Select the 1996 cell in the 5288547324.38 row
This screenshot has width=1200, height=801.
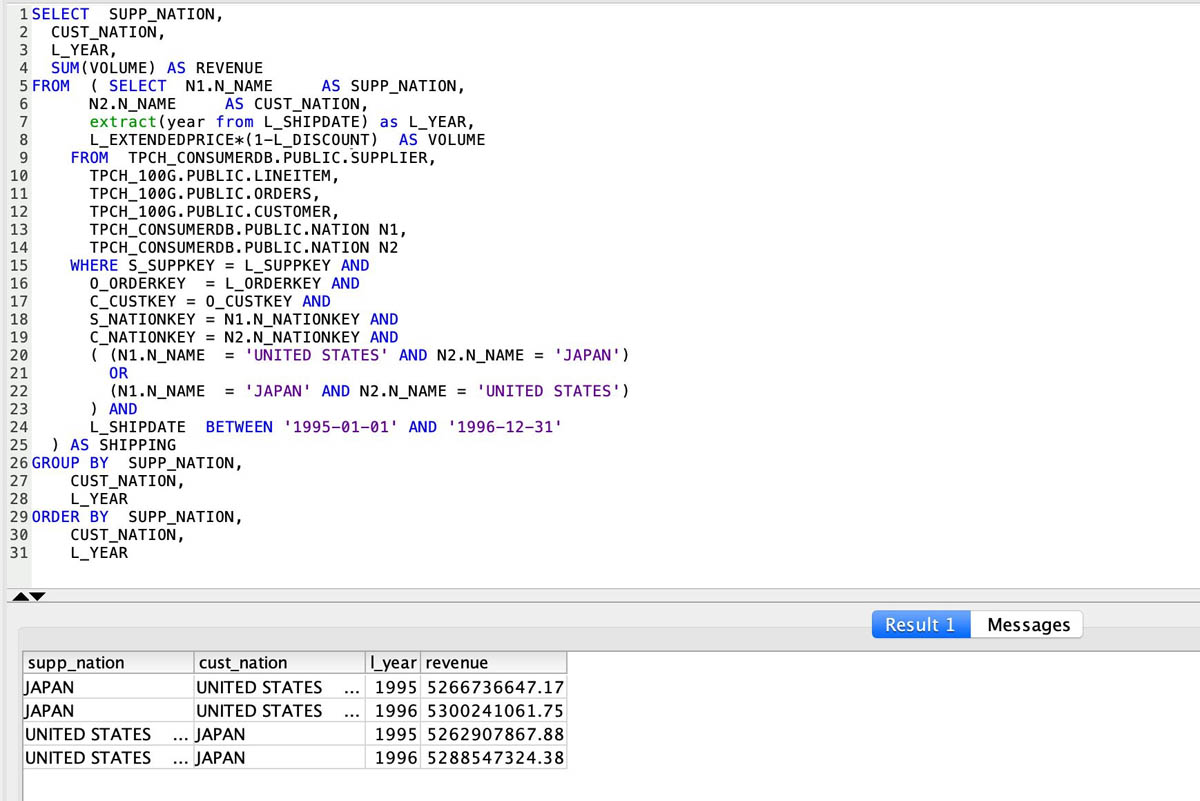pos(395,758)
